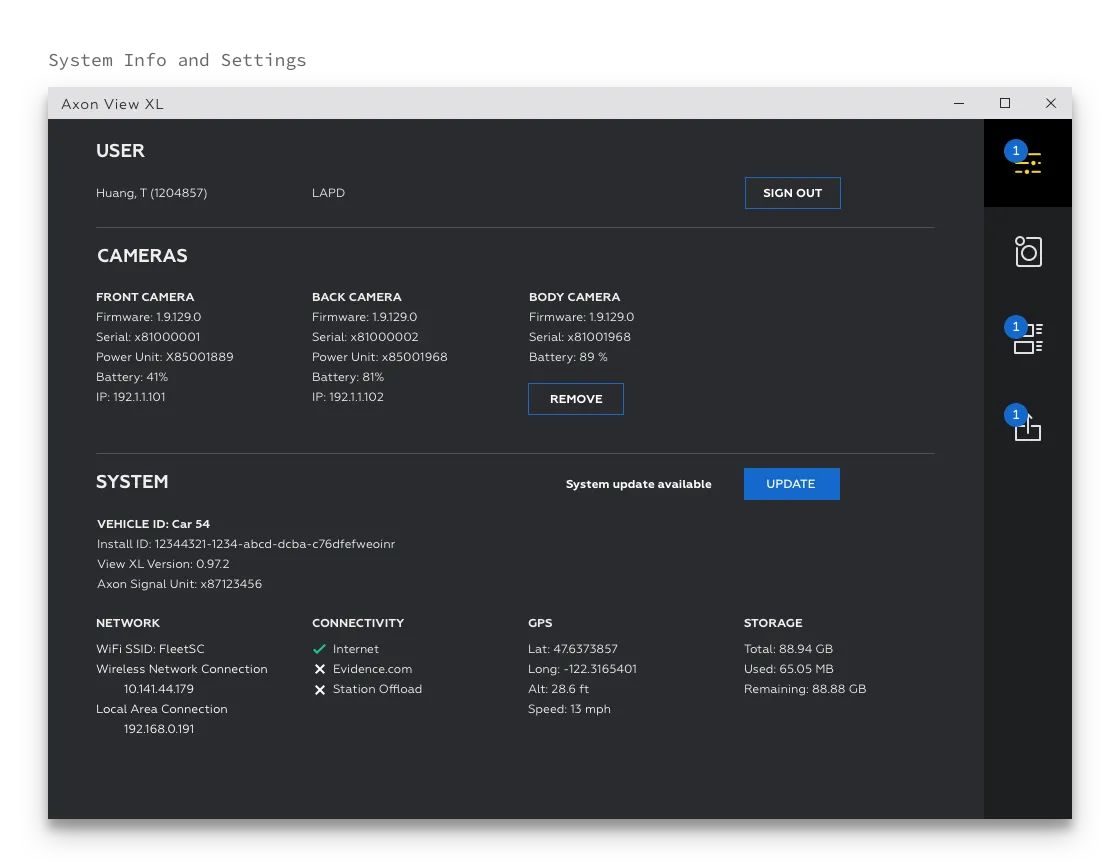Click body camera Serial: x81001968
The image size is (1120, 867).
579,336
